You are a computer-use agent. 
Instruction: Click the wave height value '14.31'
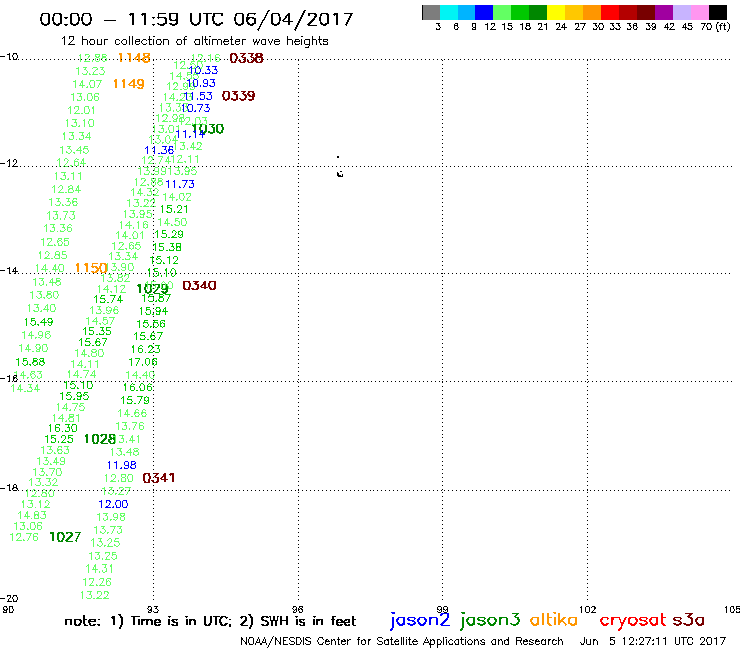tap(100, 569)
